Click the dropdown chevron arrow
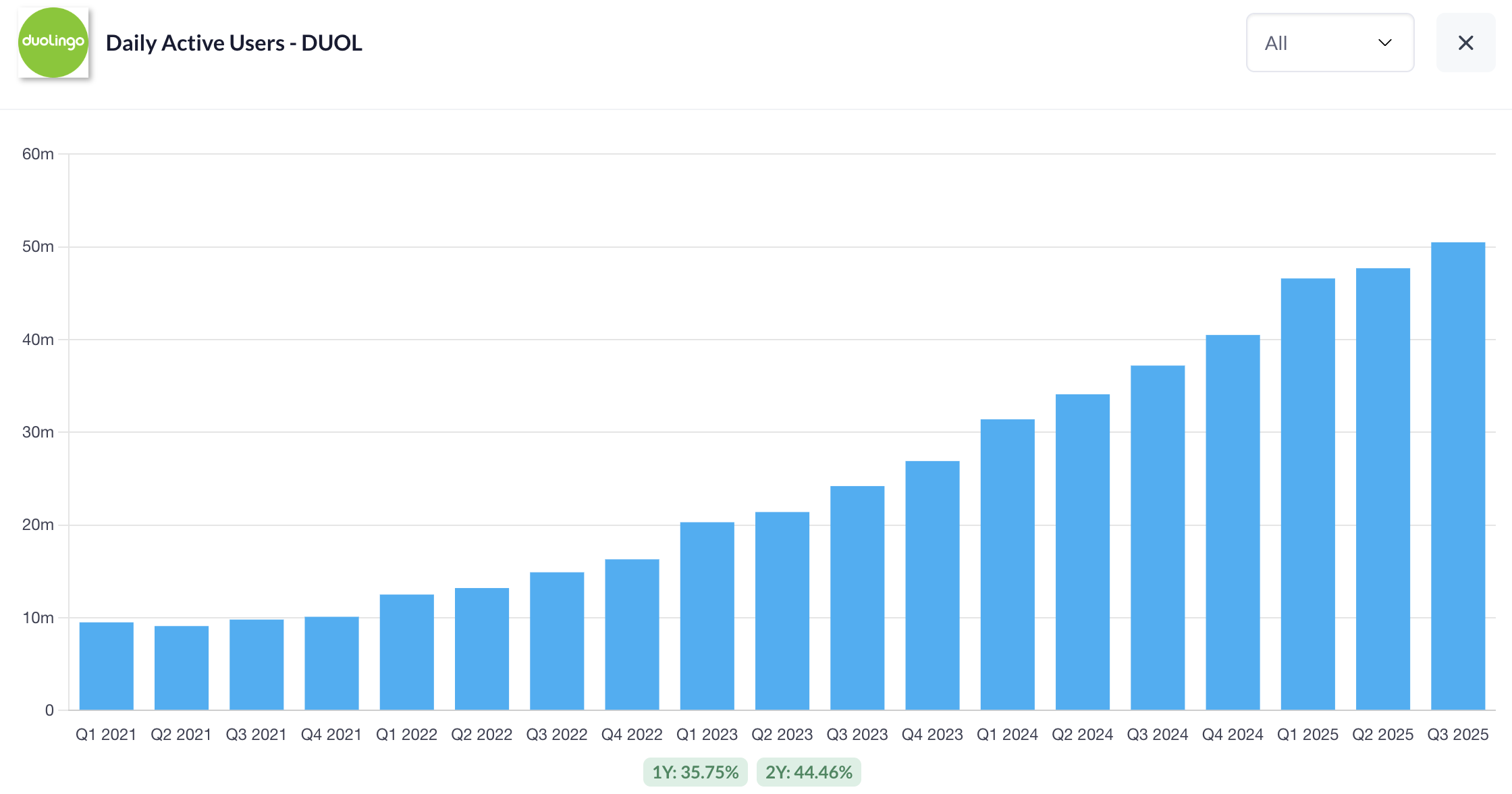The image size is (1512, 794). click(x=1384, y=43)
